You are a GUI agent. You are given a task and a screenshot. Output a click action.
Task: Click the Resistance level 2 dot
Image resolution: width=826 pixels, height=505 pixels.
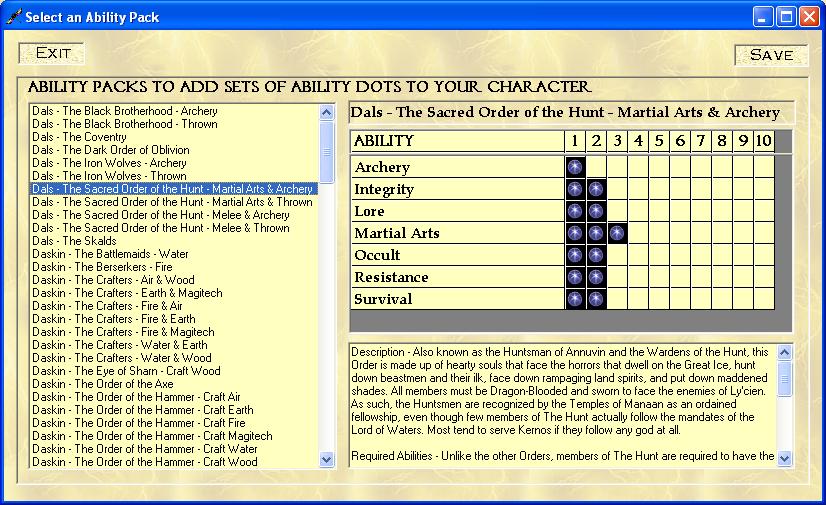596,277
